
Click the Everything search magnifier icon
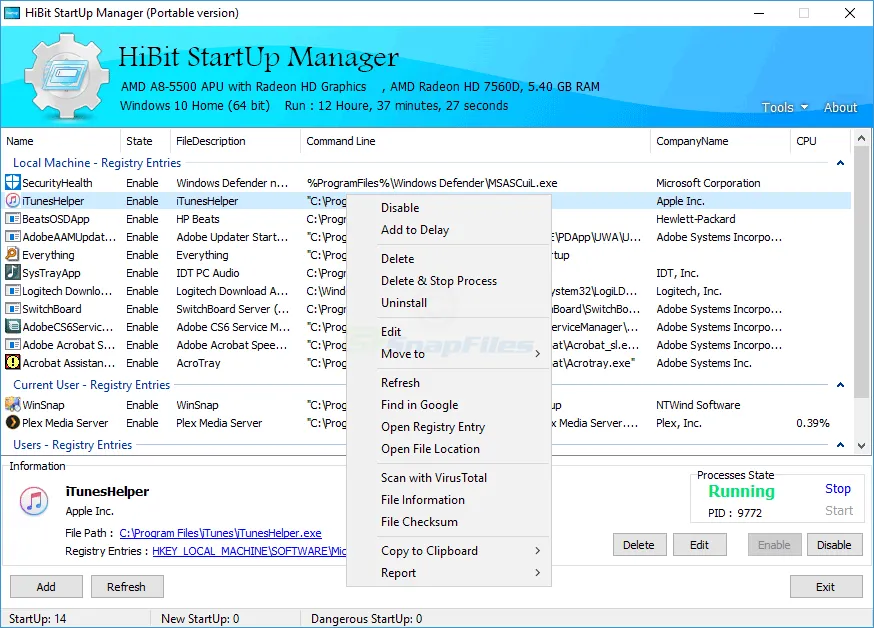point(12,255)
